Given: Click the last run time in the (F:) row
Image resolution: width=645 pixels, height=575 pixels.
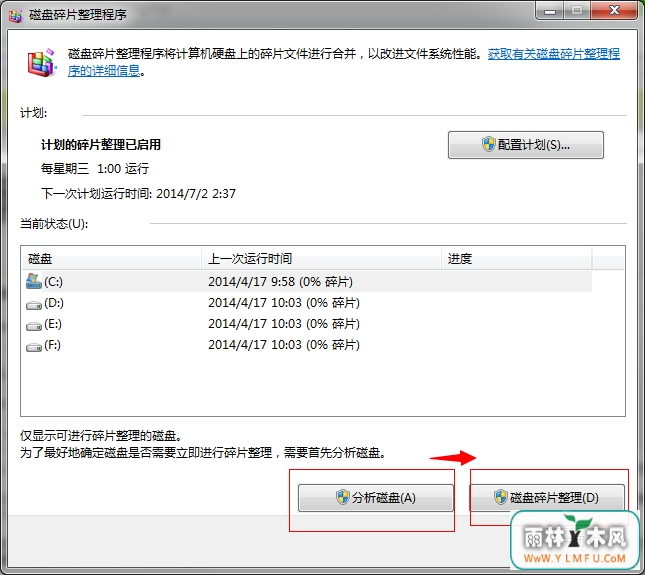Looking at the screenshot, I should (x=284, y=345).
